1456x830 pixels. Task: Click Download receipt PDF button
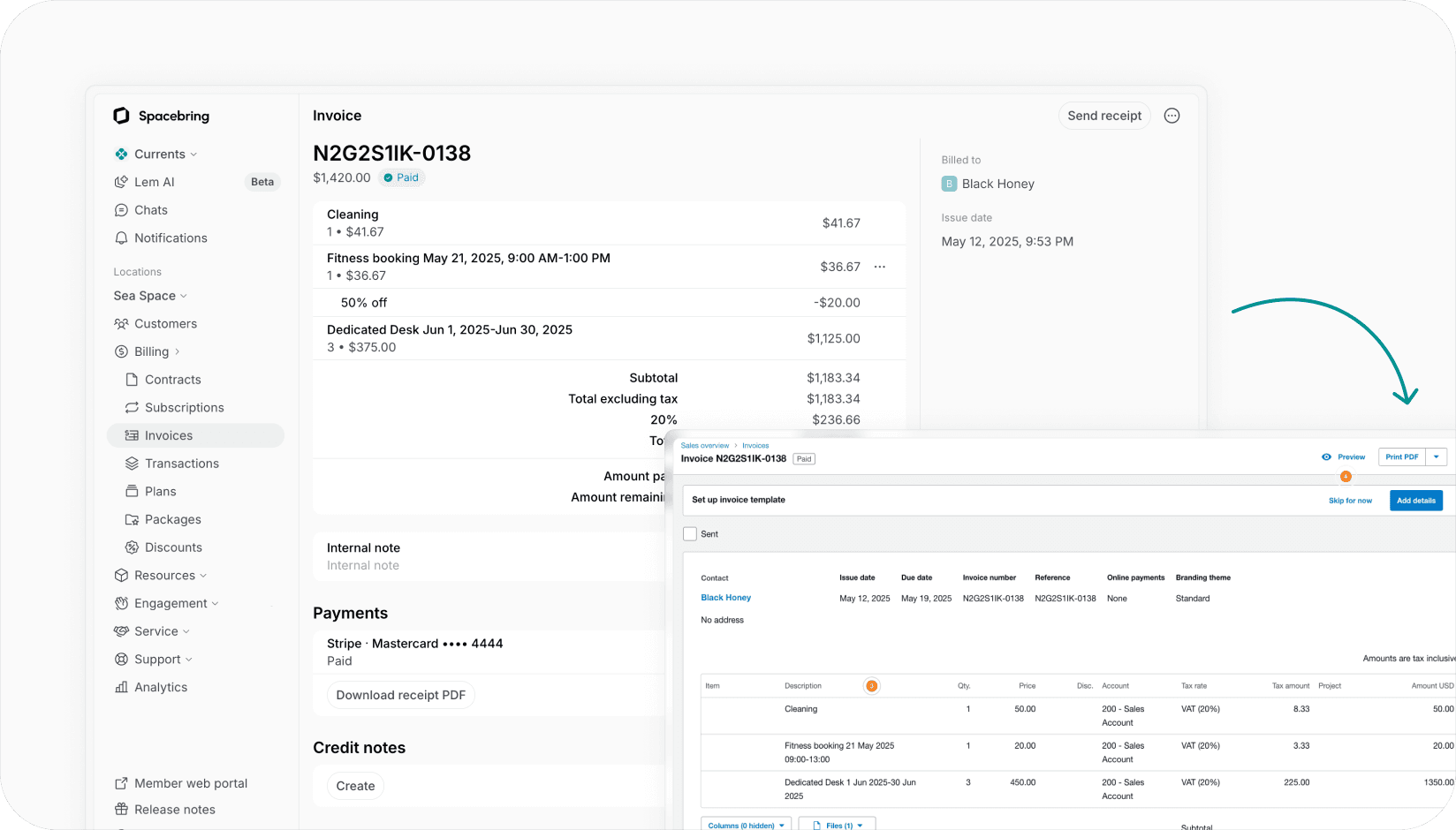pos(401,696)
